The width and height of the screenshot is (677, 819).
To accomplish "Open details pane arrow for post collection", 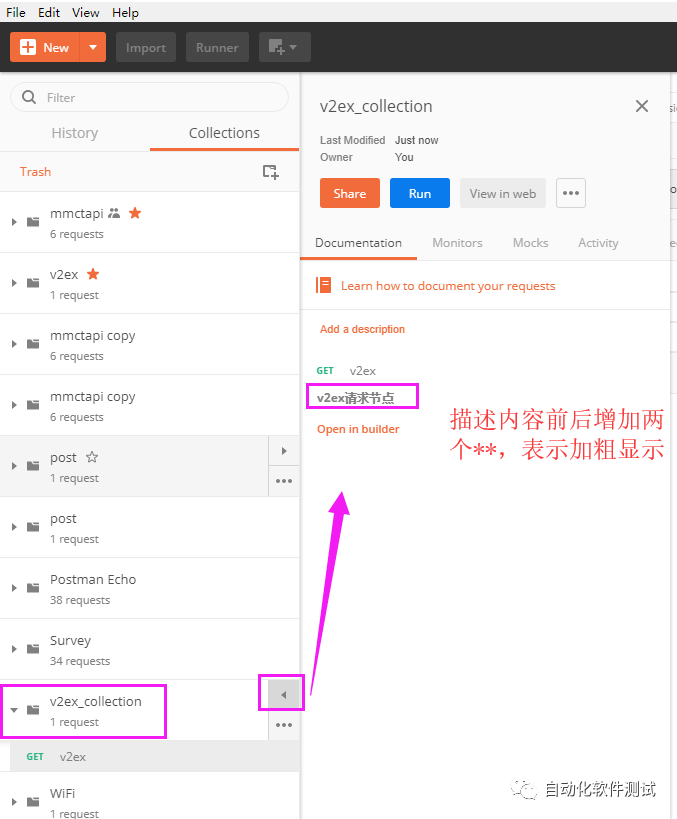I will 284,451.
